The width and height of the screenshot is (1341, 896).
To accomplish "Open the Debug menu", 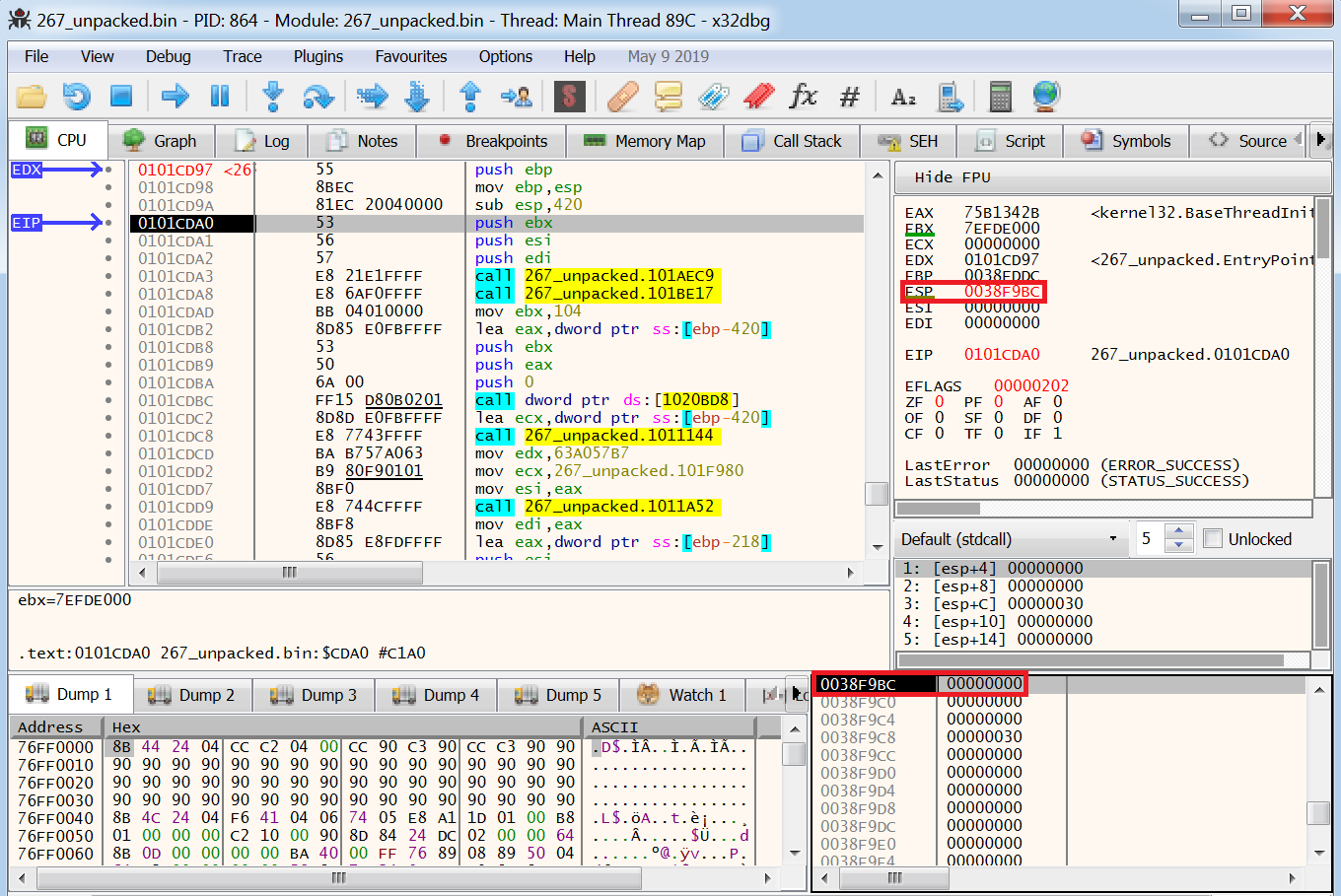I will [168, 56].
